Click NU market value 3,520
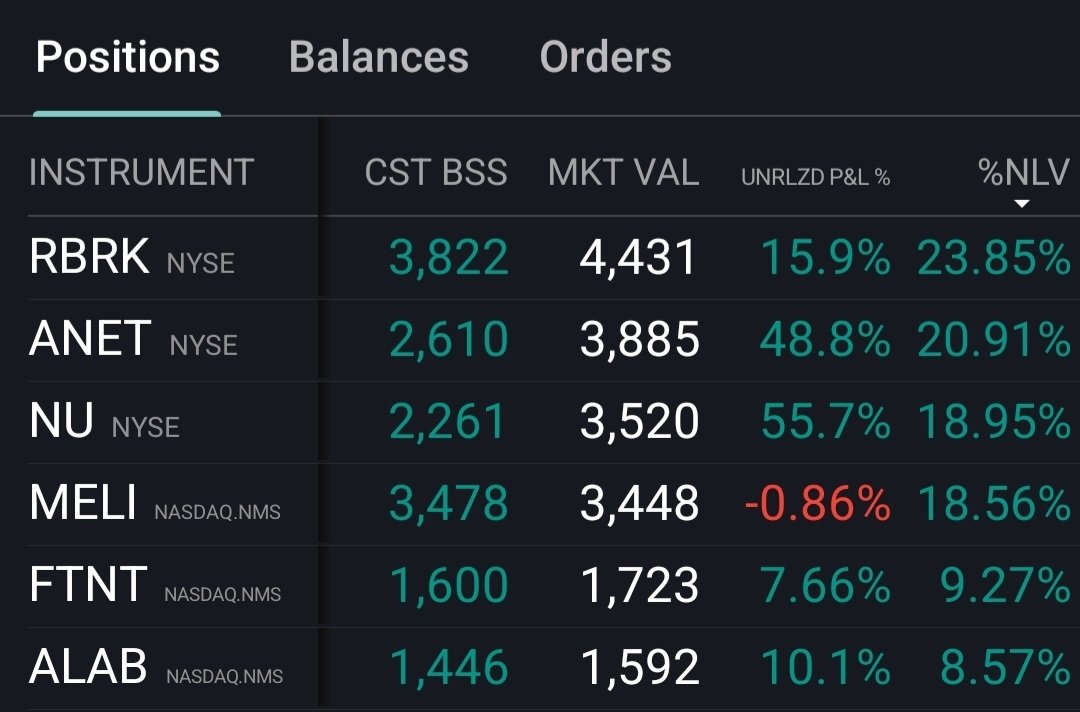This screenshot has width=1080, height=712. 639,422
